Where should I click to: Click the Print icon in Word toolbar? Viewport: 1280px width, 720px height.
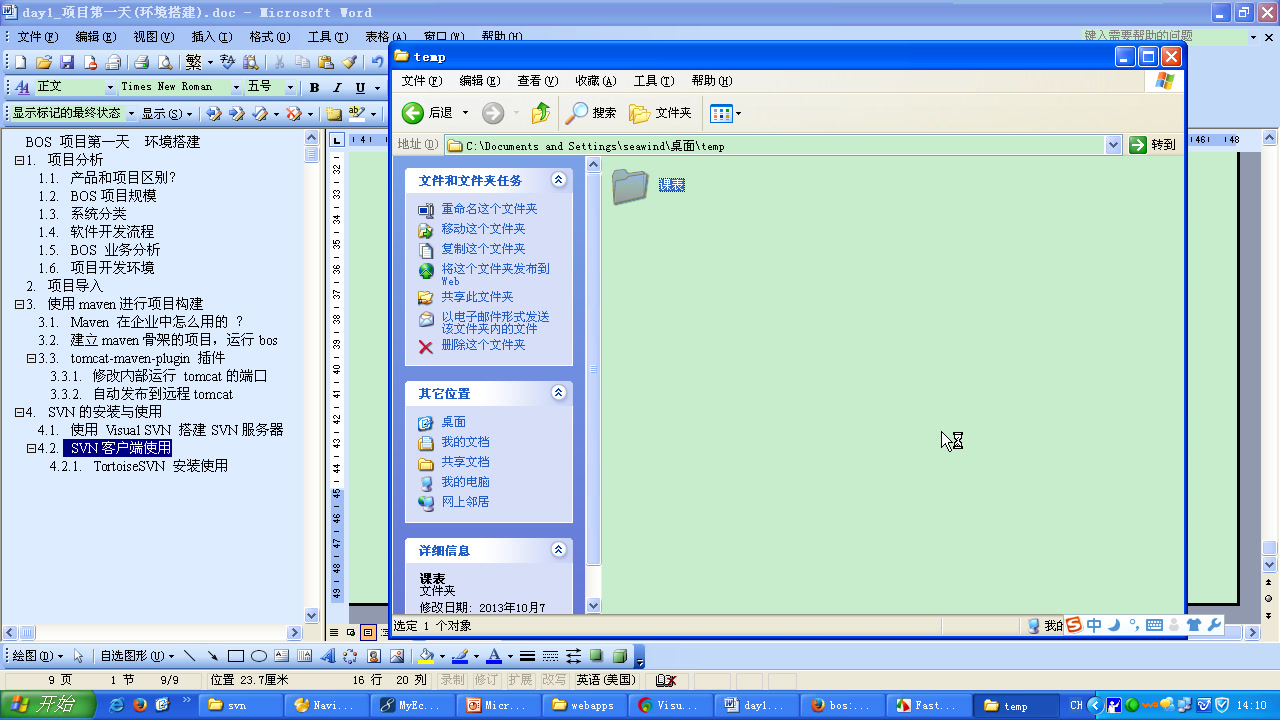point(142,62)
